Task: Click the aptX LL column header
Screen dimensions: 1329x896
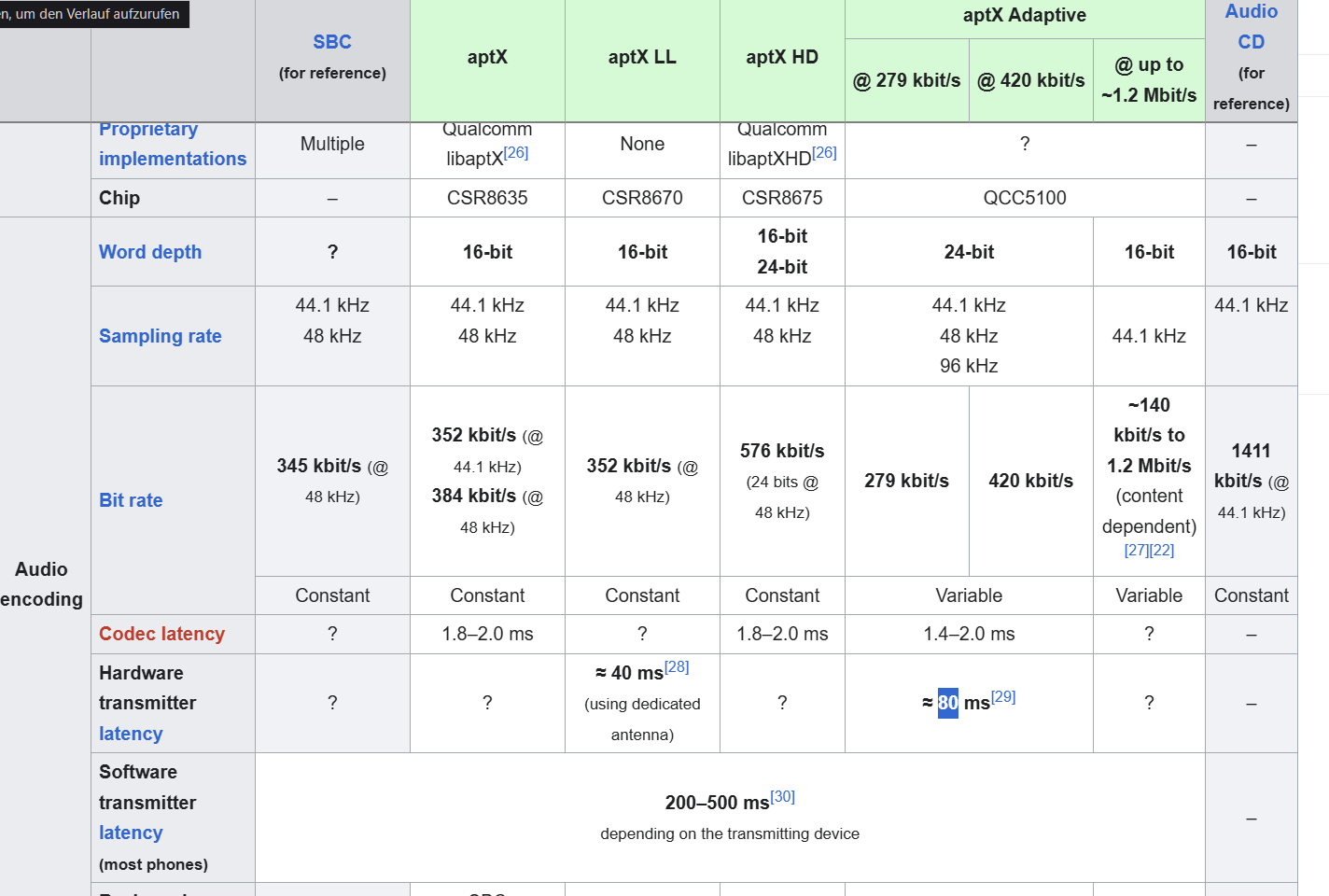Action: 642,57
